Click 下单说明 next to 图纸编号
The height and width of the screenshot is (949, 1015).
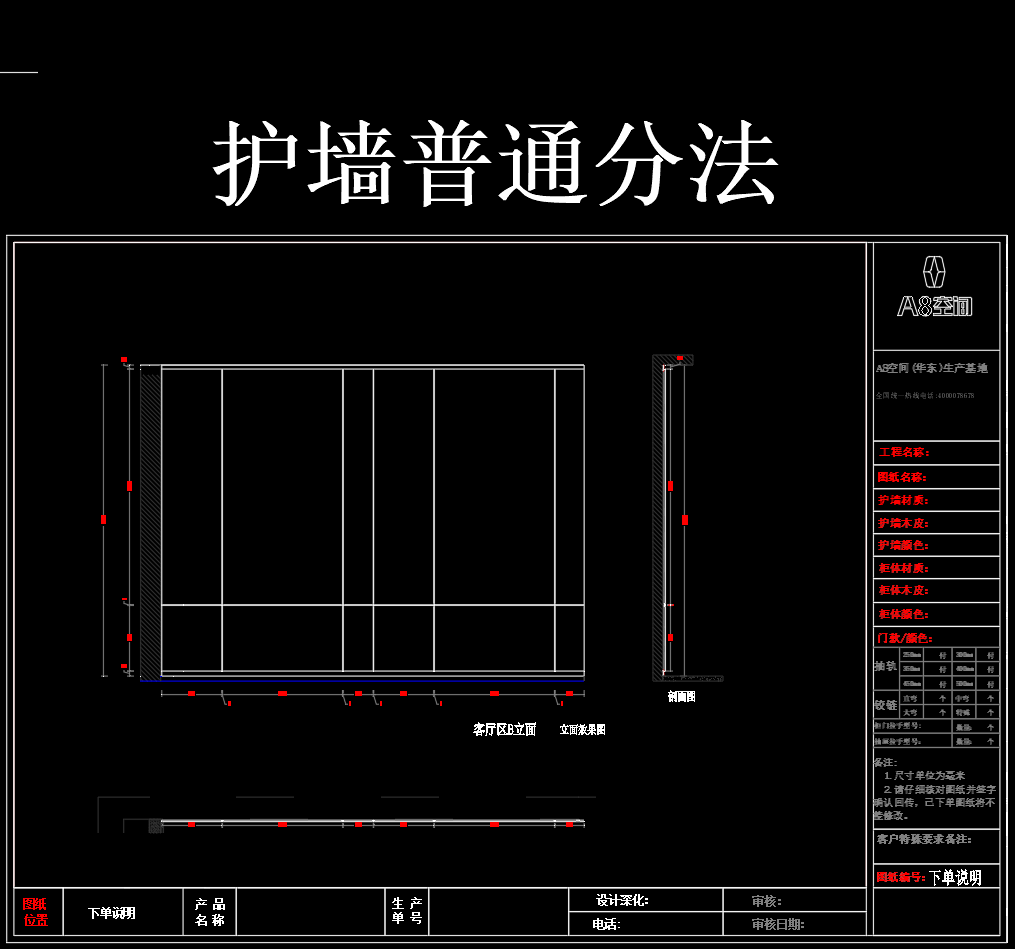tap(955, 877)
